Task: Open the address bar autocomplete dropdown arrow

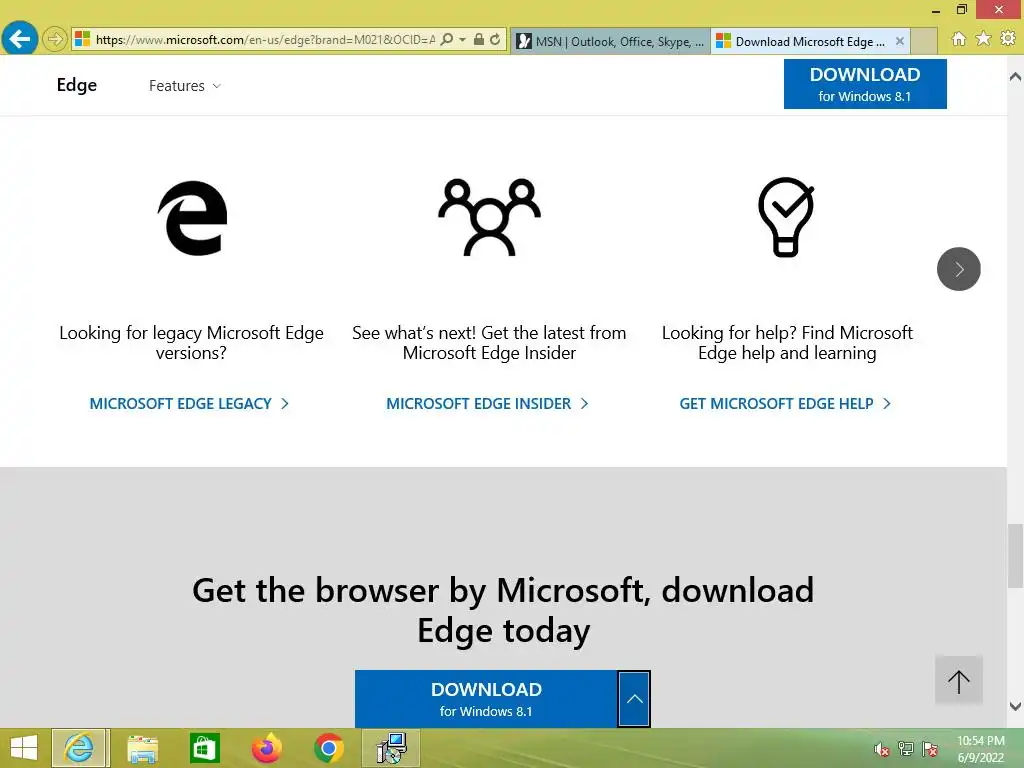Action: [462, 40]
